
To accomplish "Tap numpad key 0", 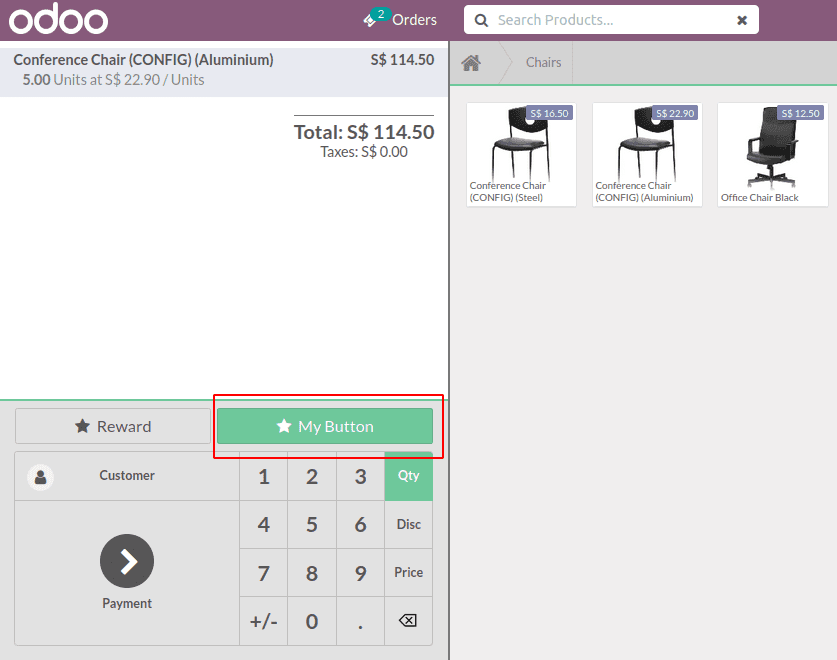I will [x=312, y=621].
